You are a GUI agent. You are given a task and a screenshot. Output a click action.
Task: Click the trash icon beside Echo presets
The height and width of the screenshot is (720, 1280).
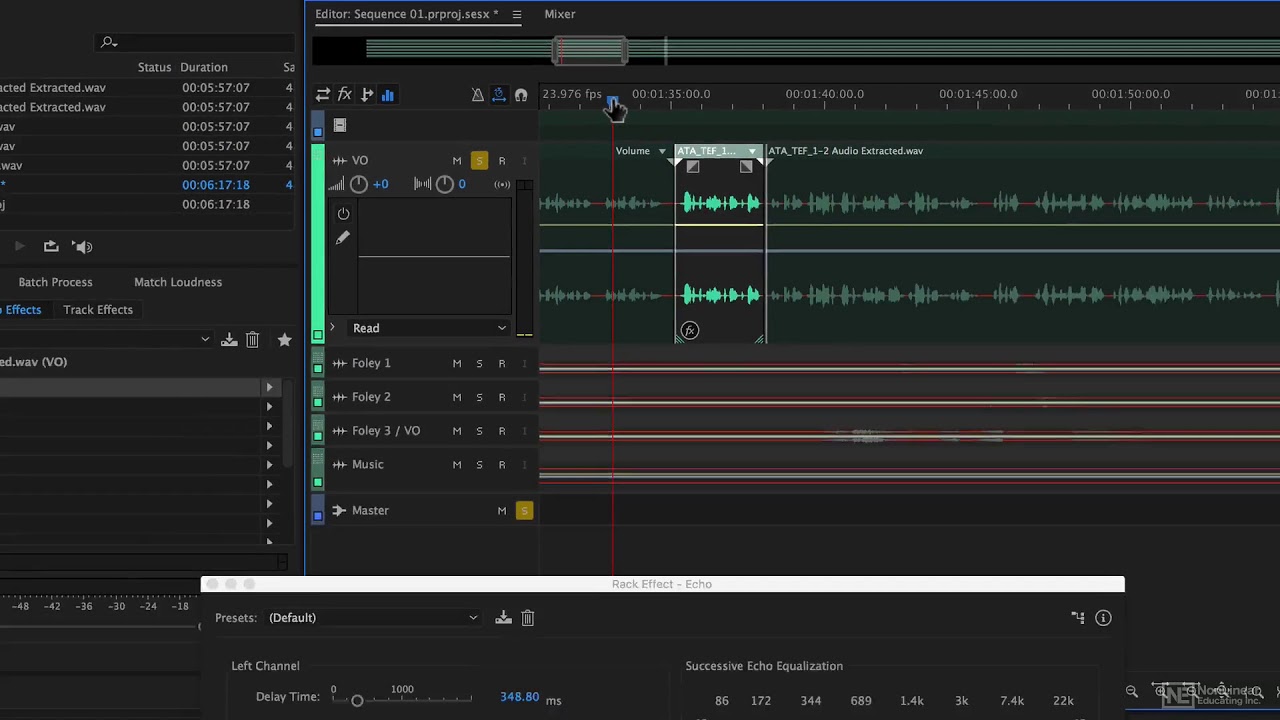click(528, 618)
